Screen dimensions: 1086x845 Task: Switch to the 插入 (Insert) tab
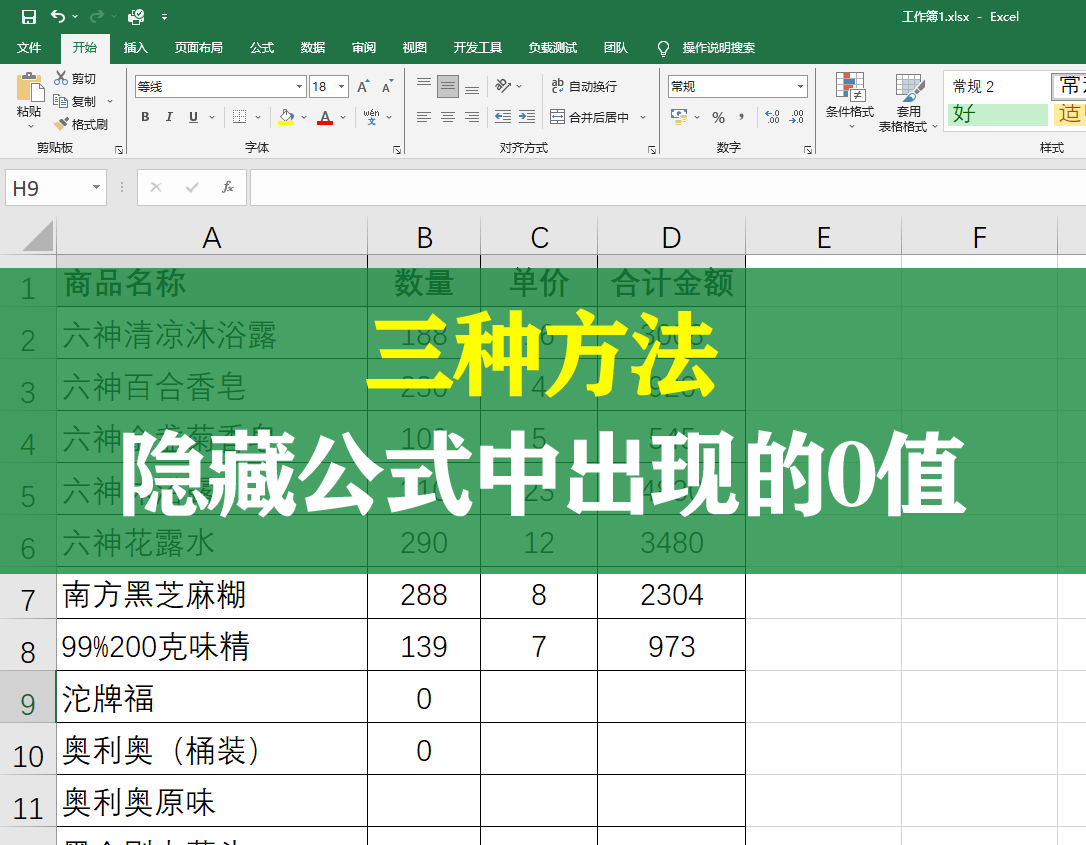tap(136, 47)
